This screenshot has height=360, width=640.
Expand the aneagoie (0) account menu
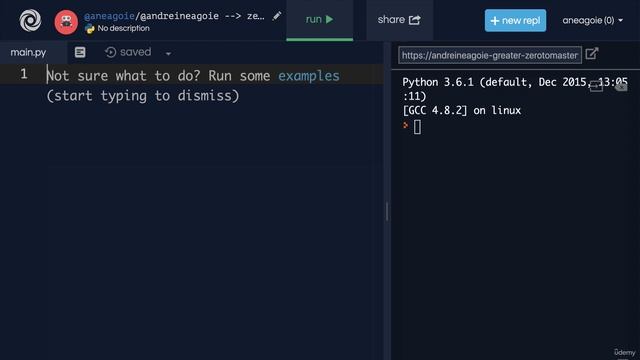[x=592, y=20]
